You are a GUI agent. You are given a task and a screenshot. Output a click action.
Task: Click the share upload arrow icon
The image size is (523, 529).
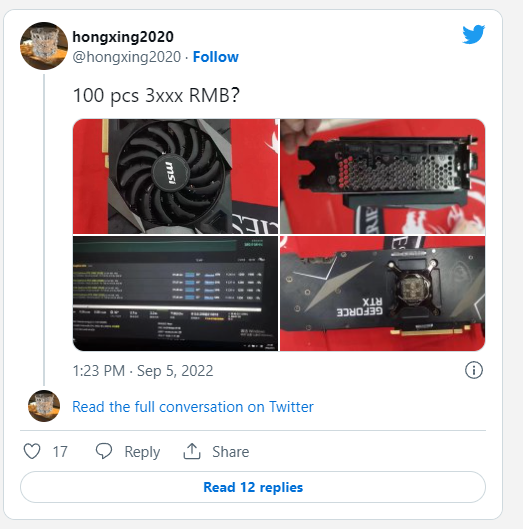[x=192, y=451]
